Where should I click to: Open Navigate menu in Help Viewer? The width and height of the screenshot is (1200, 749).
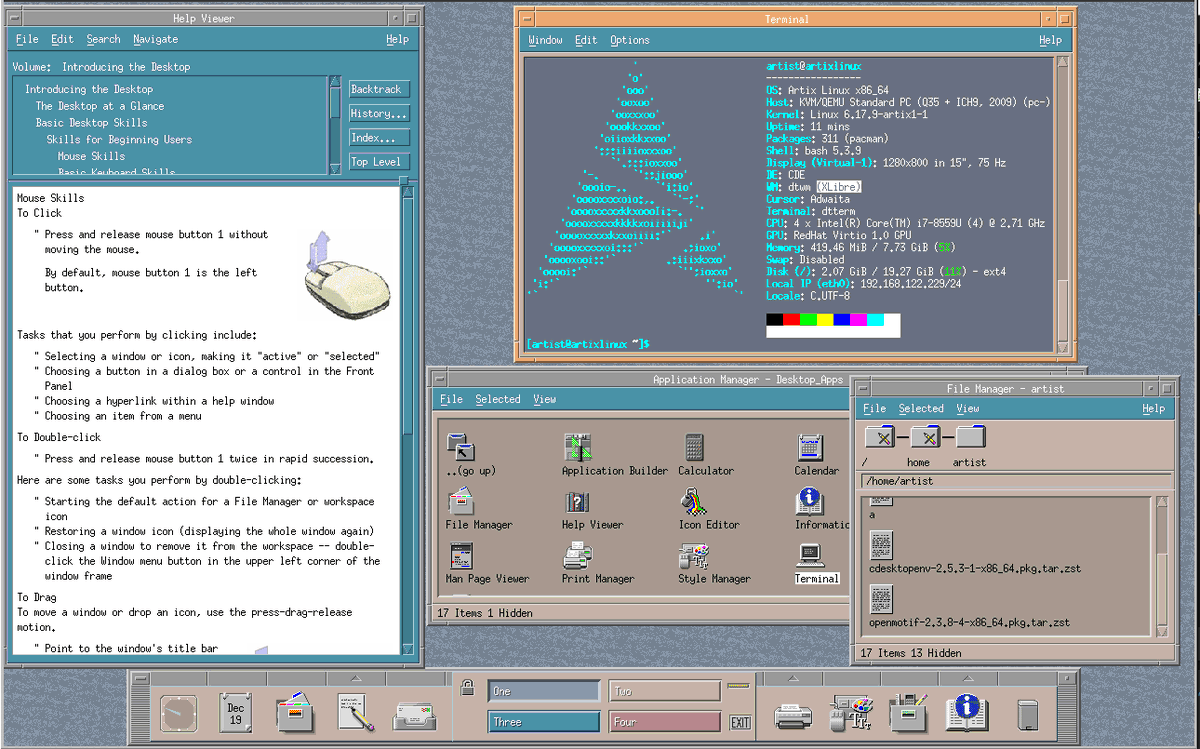click(155, 39)
